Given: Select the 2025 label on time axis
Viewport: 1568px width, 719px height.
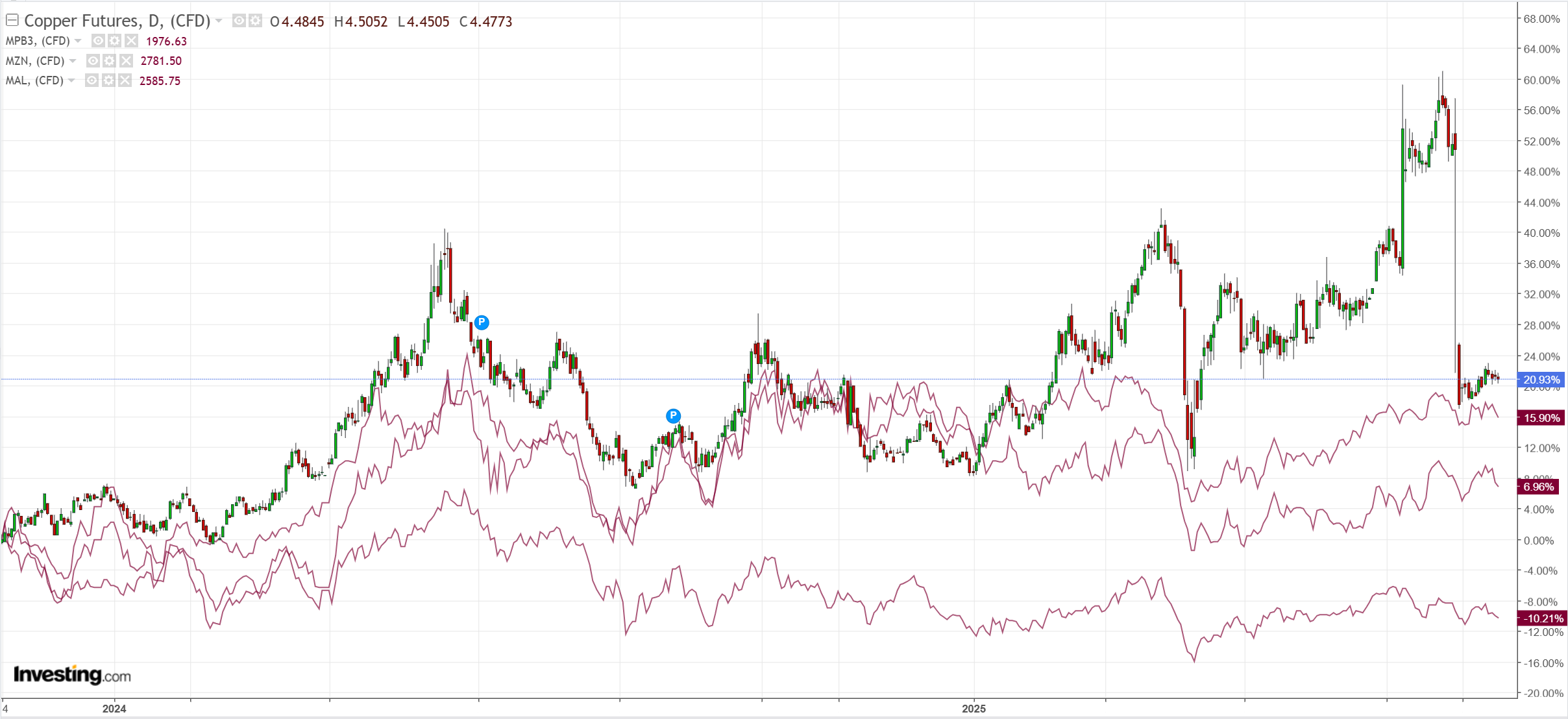Looking at the screenshot, I should (974, 709).
